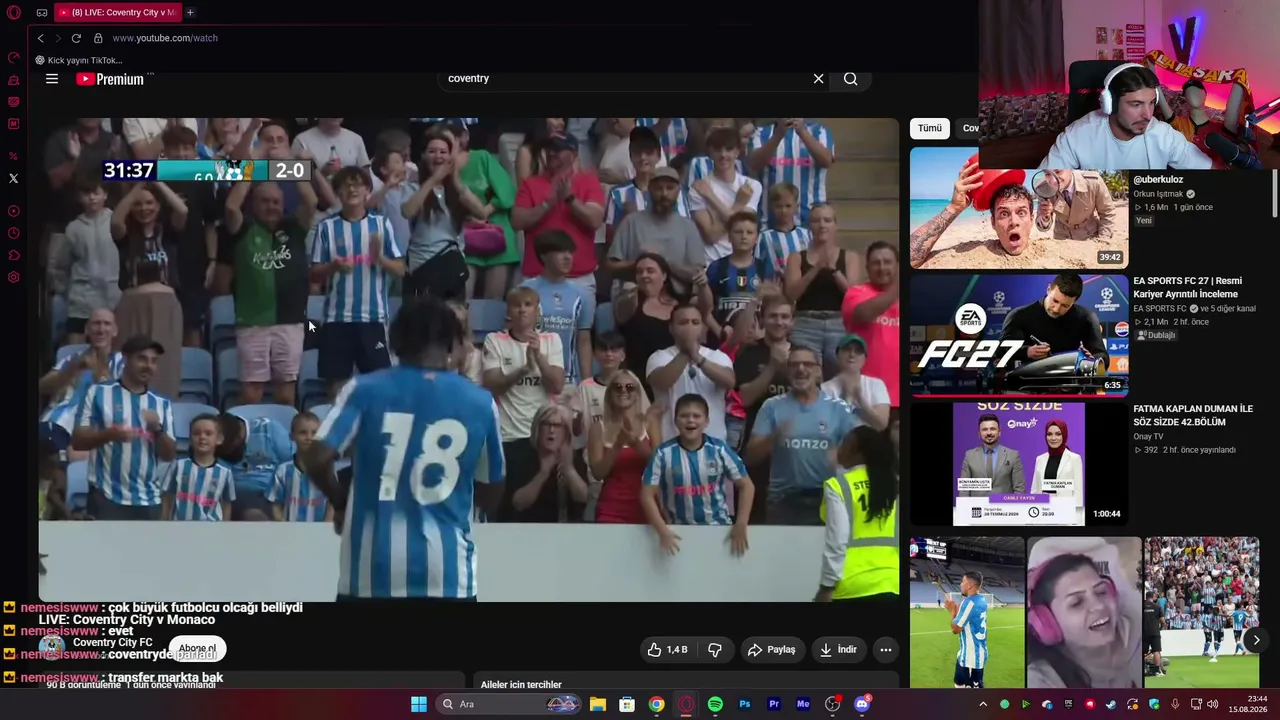
Task: Open the Opera GX taskbar icon
Action: [x=686, y=704]
